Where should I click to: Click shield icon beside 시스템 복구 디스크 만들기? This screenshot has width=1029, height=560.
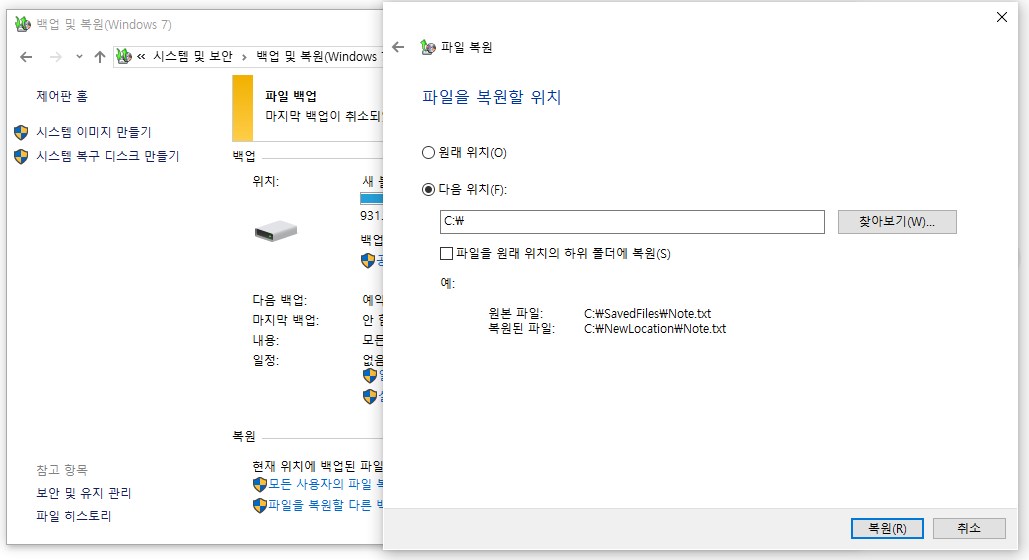(21, 156)
